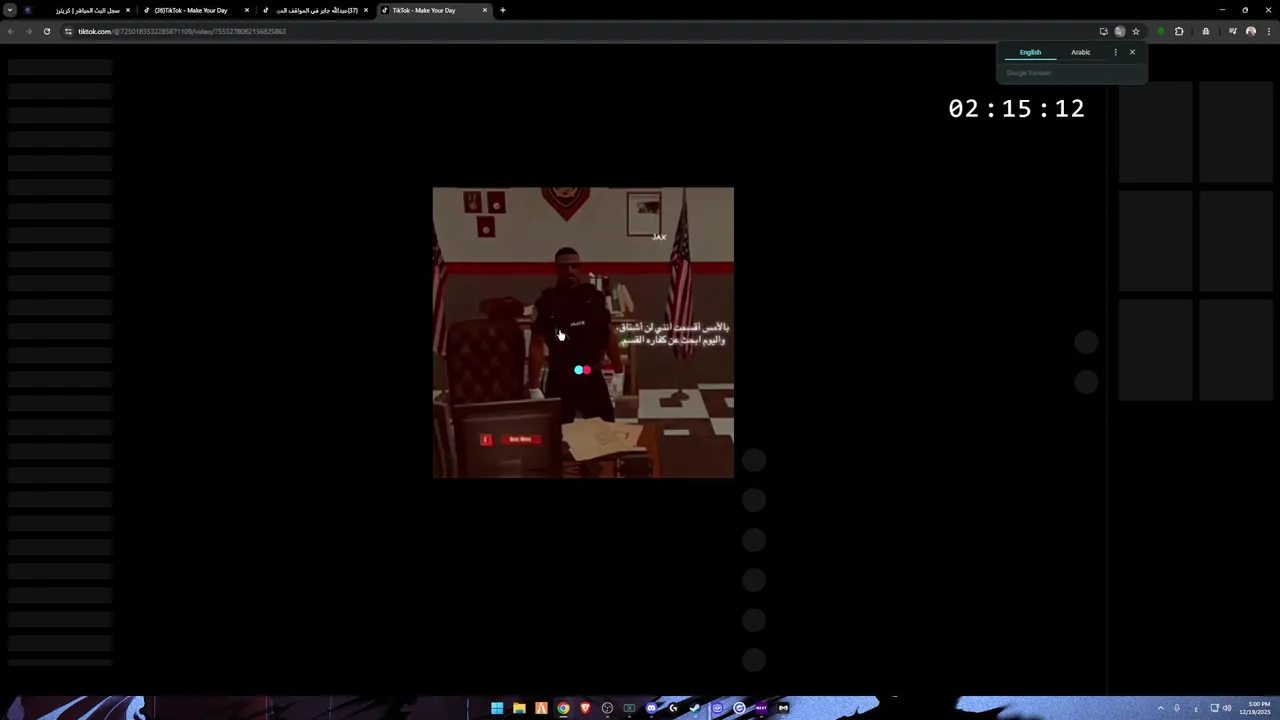This screenshot has height=720, width=1280.
Task: Bookmark this page with the star
Action: point(1136,31)
